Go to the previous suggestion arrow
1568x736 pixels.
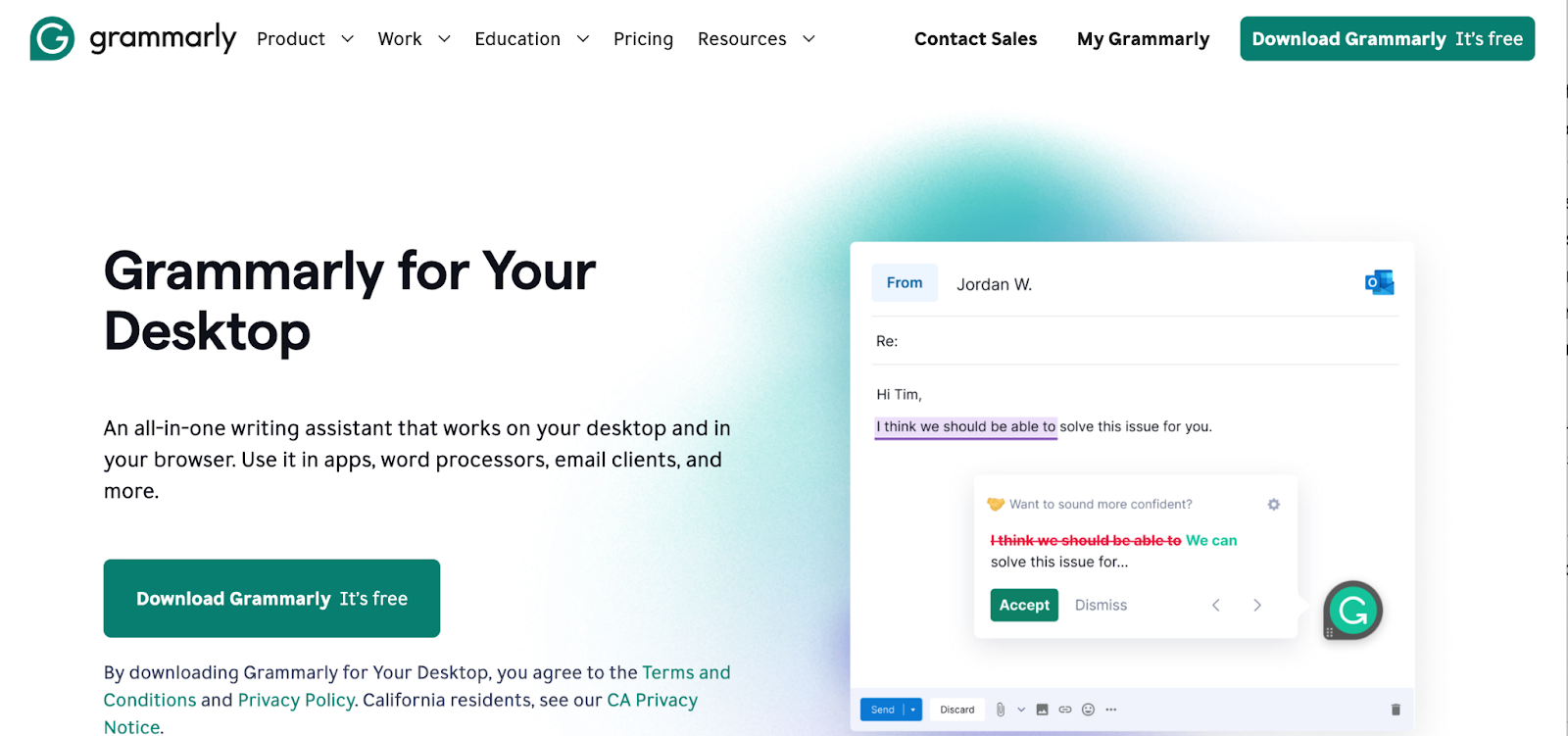click(x=1216, y=605)
